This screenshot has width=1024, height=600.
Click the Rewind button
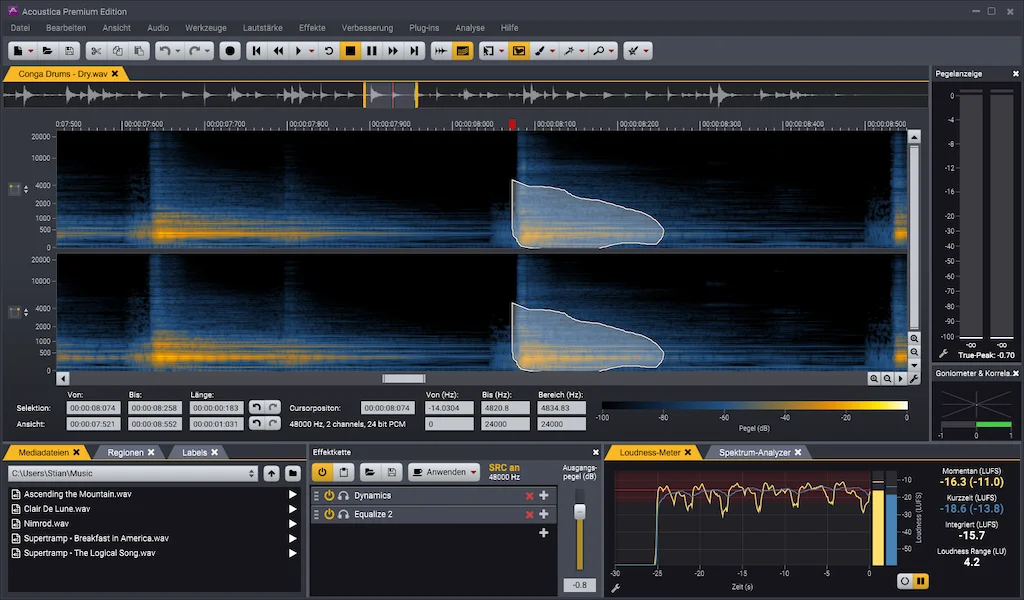(x=278, y=51)
